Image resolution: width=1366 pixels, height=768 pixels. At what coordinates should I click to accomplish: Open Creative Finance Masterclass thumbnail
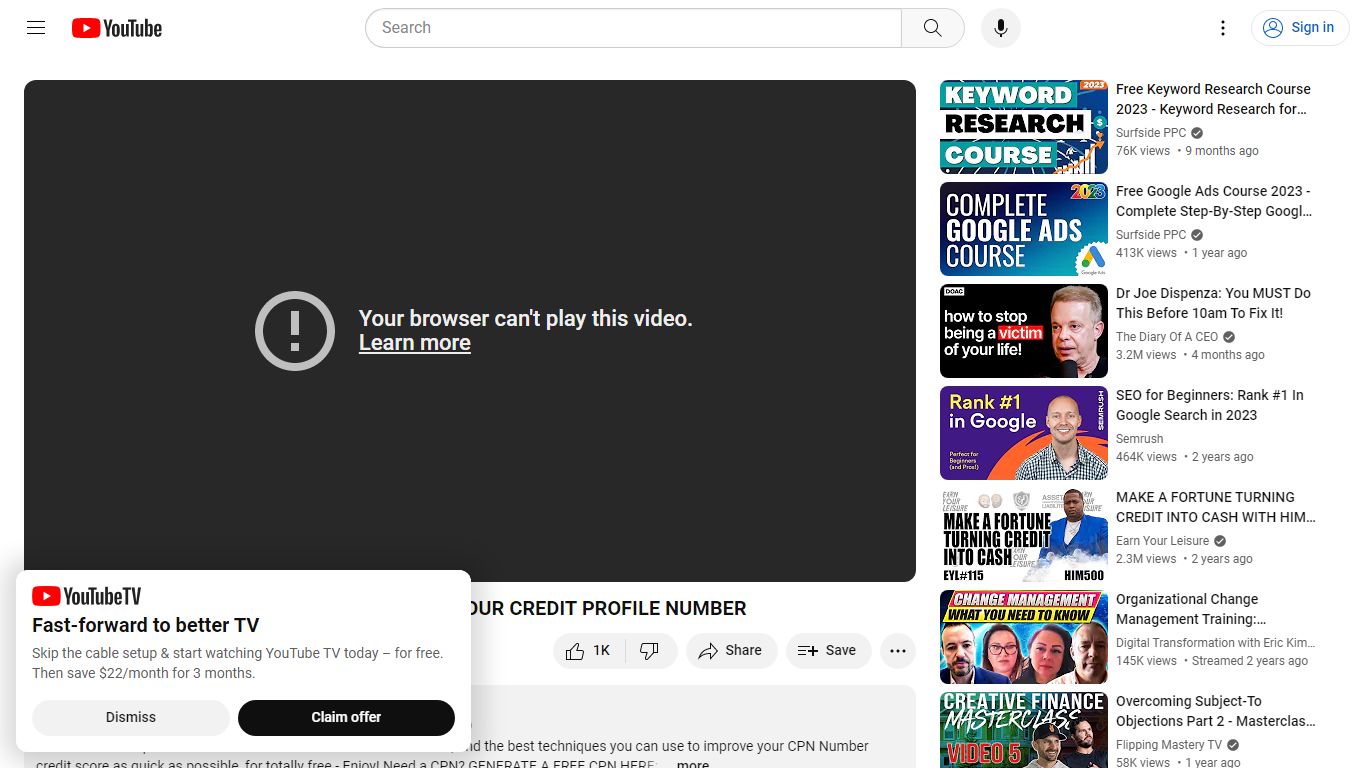point(1024,730)
